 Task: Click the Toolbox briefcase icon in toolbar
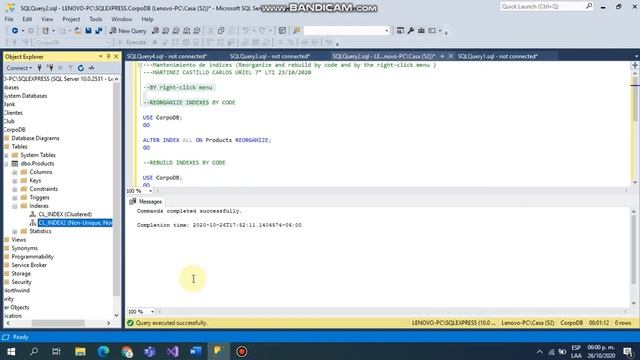pyautogui.click(x=421, y=31)
